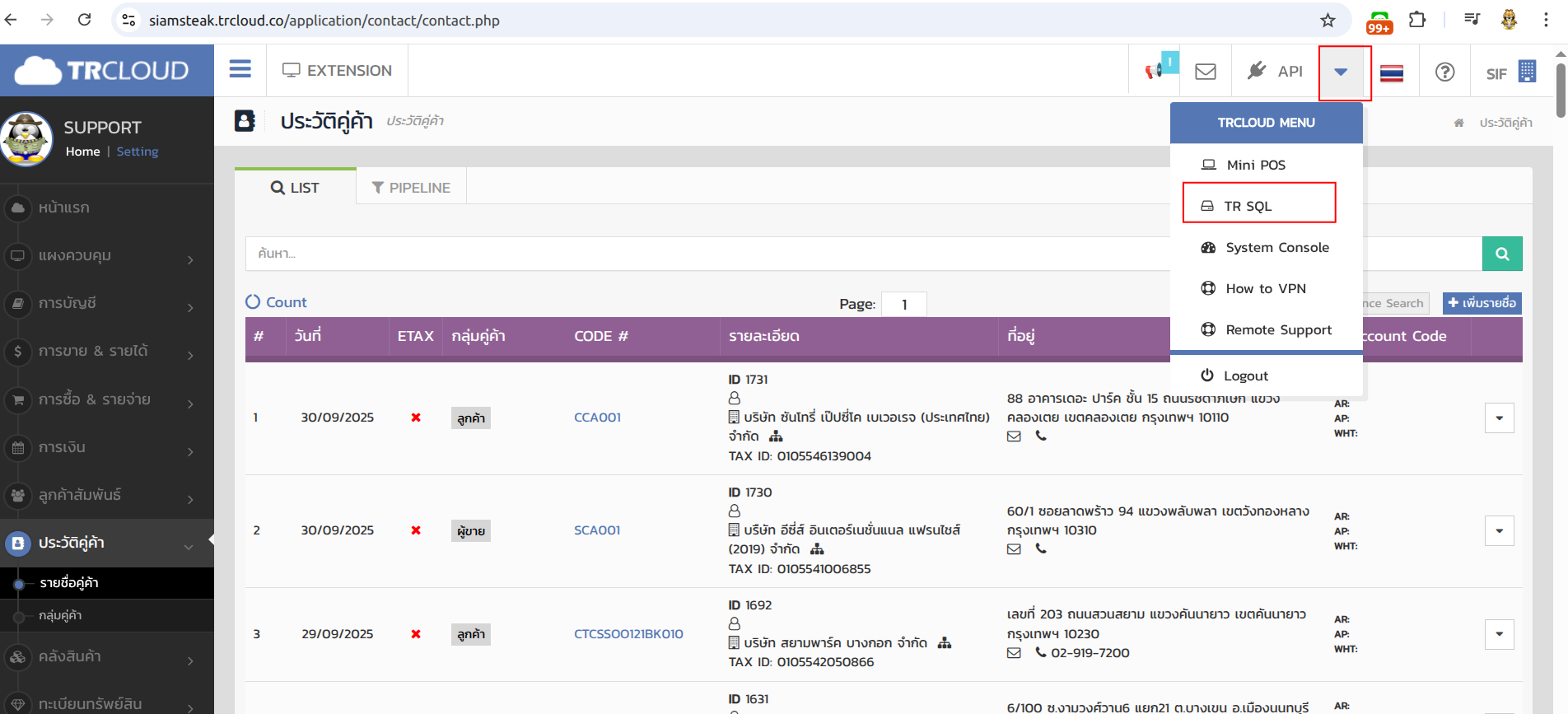This screenshot has width=1568, height=714.
Task: Choose System Console in the menu
Action: [1276, 248]
